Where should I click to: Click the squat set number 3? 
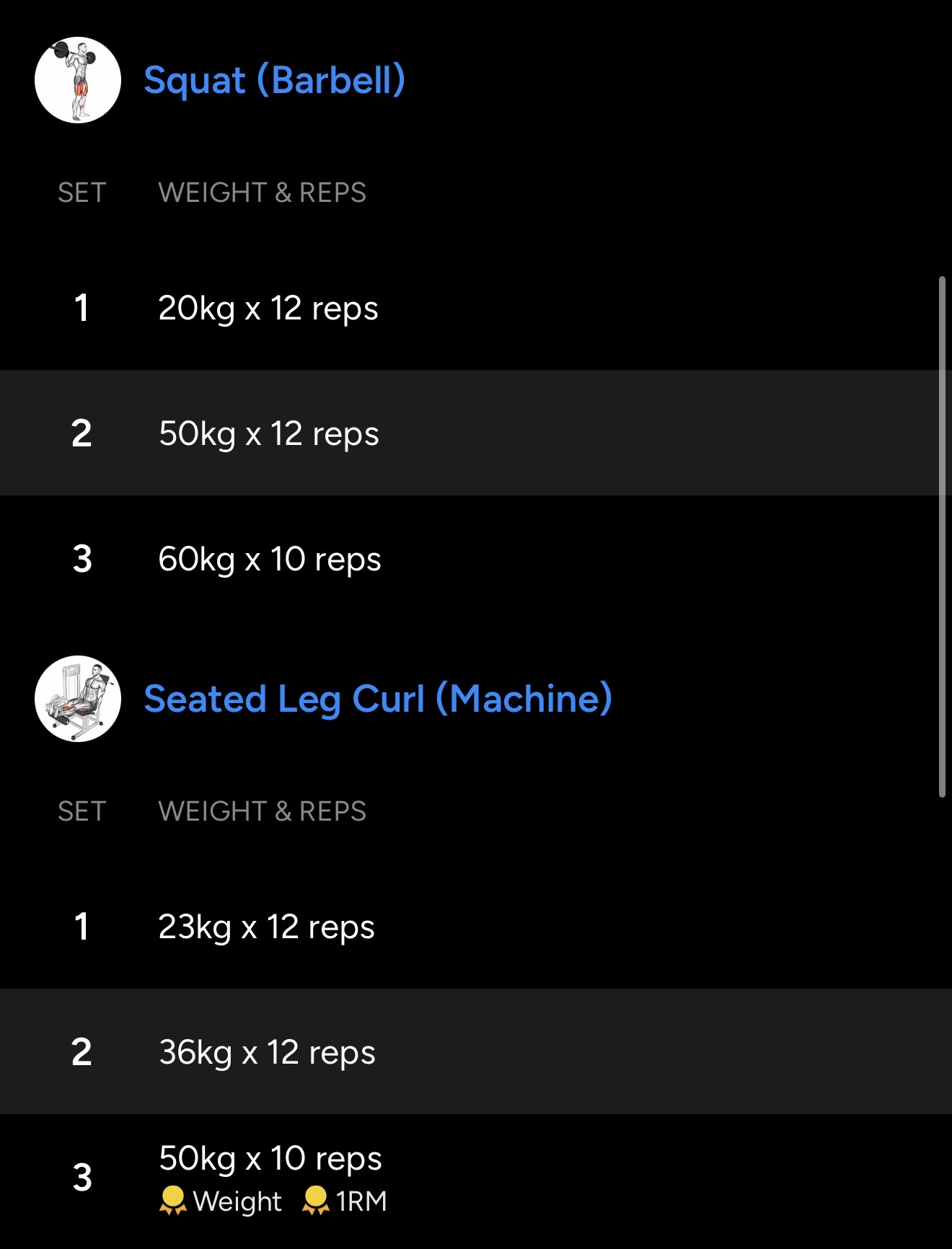(x=82, y=559)
